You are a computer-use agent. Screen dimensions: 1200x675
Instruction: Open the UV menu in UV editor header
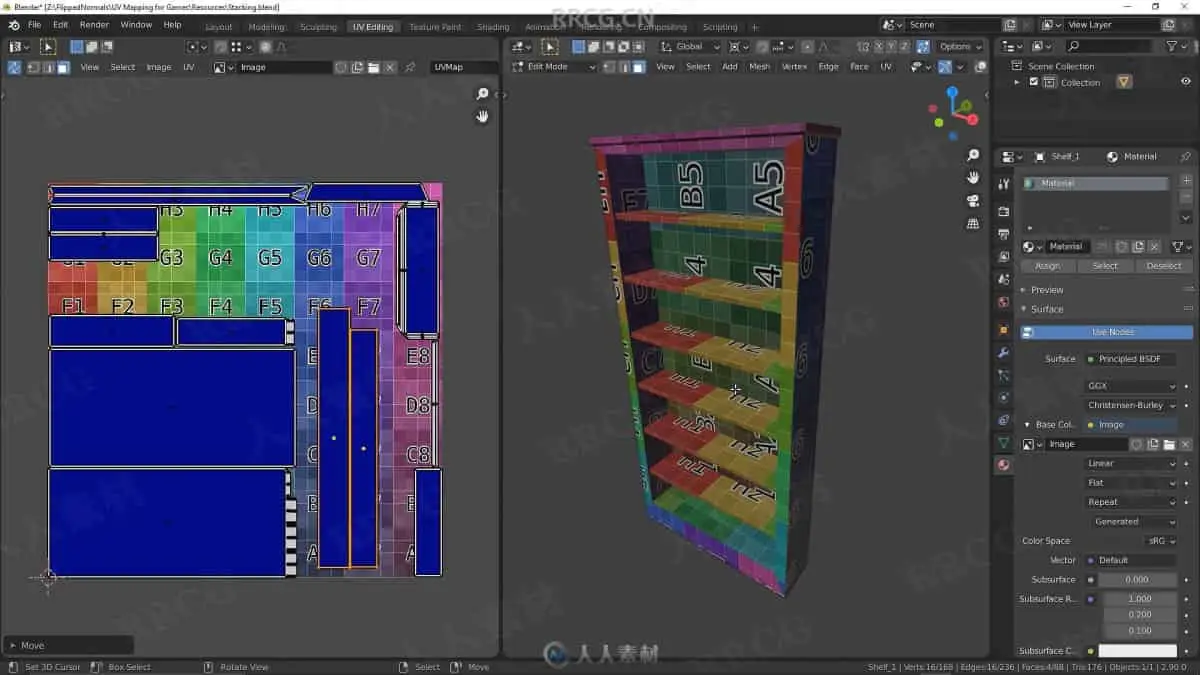pyautogui.click(x=188, y=67)
